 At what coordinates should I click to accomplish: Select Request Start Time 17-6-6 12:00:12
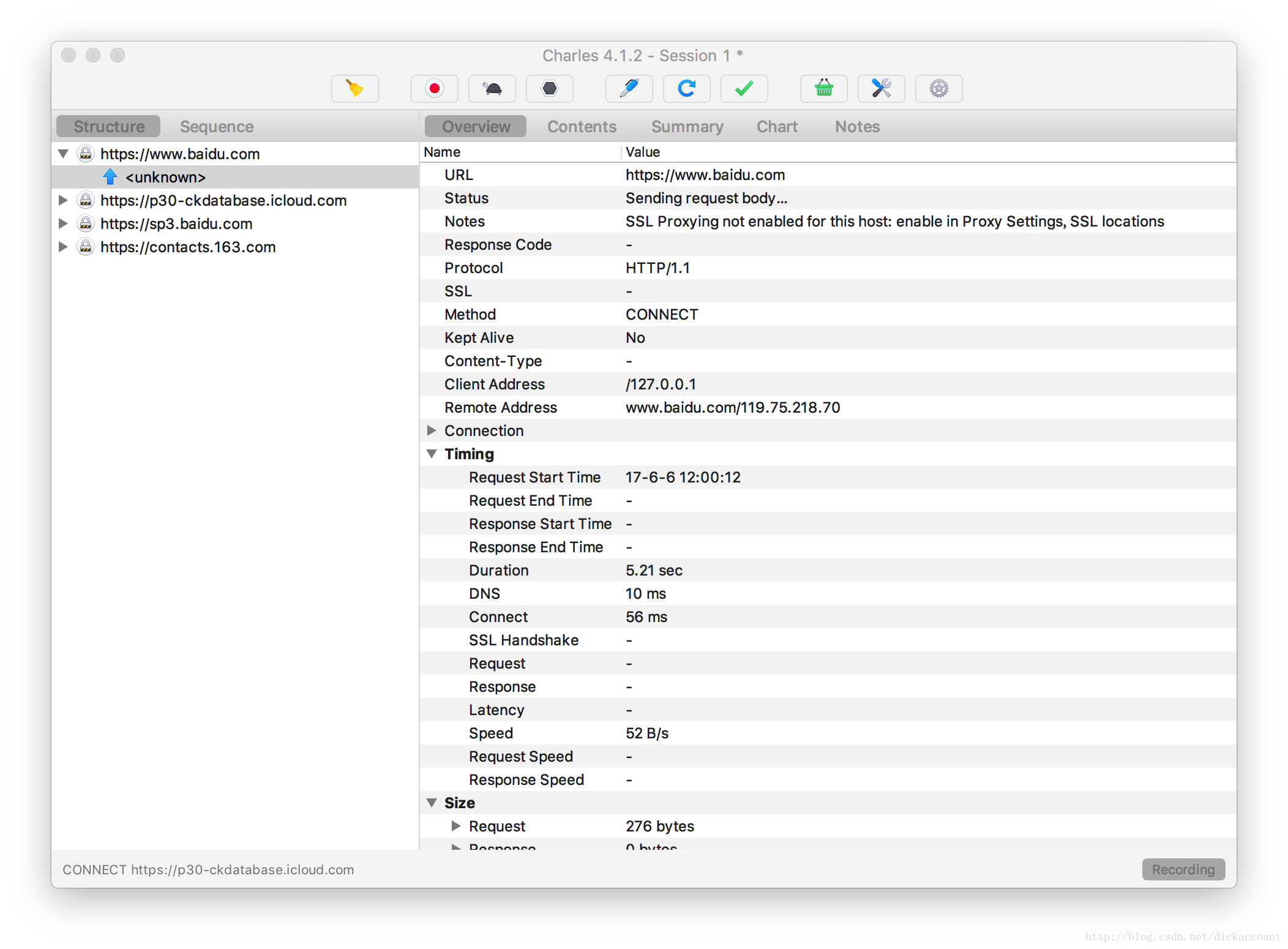(x=683, y=477)
